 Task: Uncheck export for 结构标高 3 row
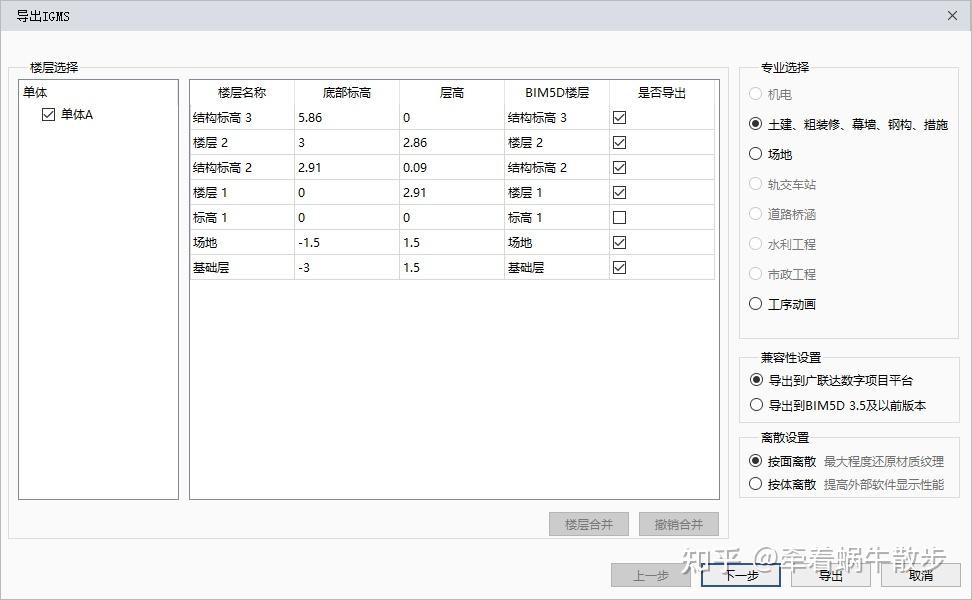coord(620,116)
